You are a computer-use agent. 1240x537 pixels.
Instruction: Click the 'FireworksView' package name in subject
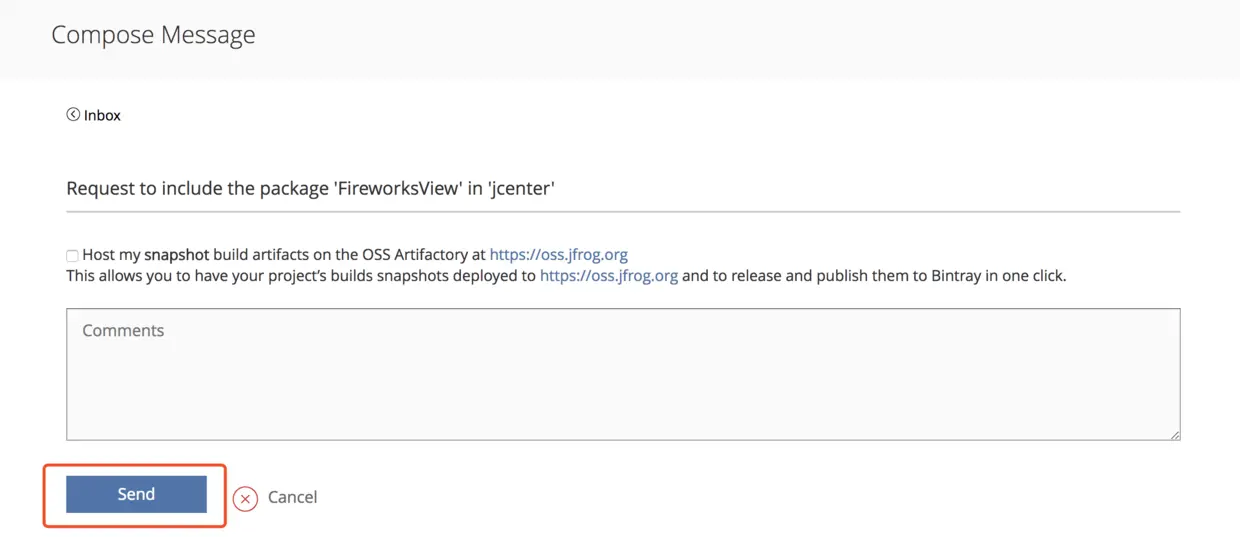[398, 188]
